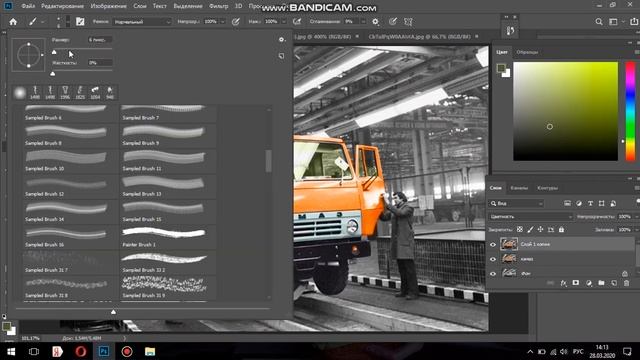Open the opacity slider dropdown arrow

[x=223, y=22]
